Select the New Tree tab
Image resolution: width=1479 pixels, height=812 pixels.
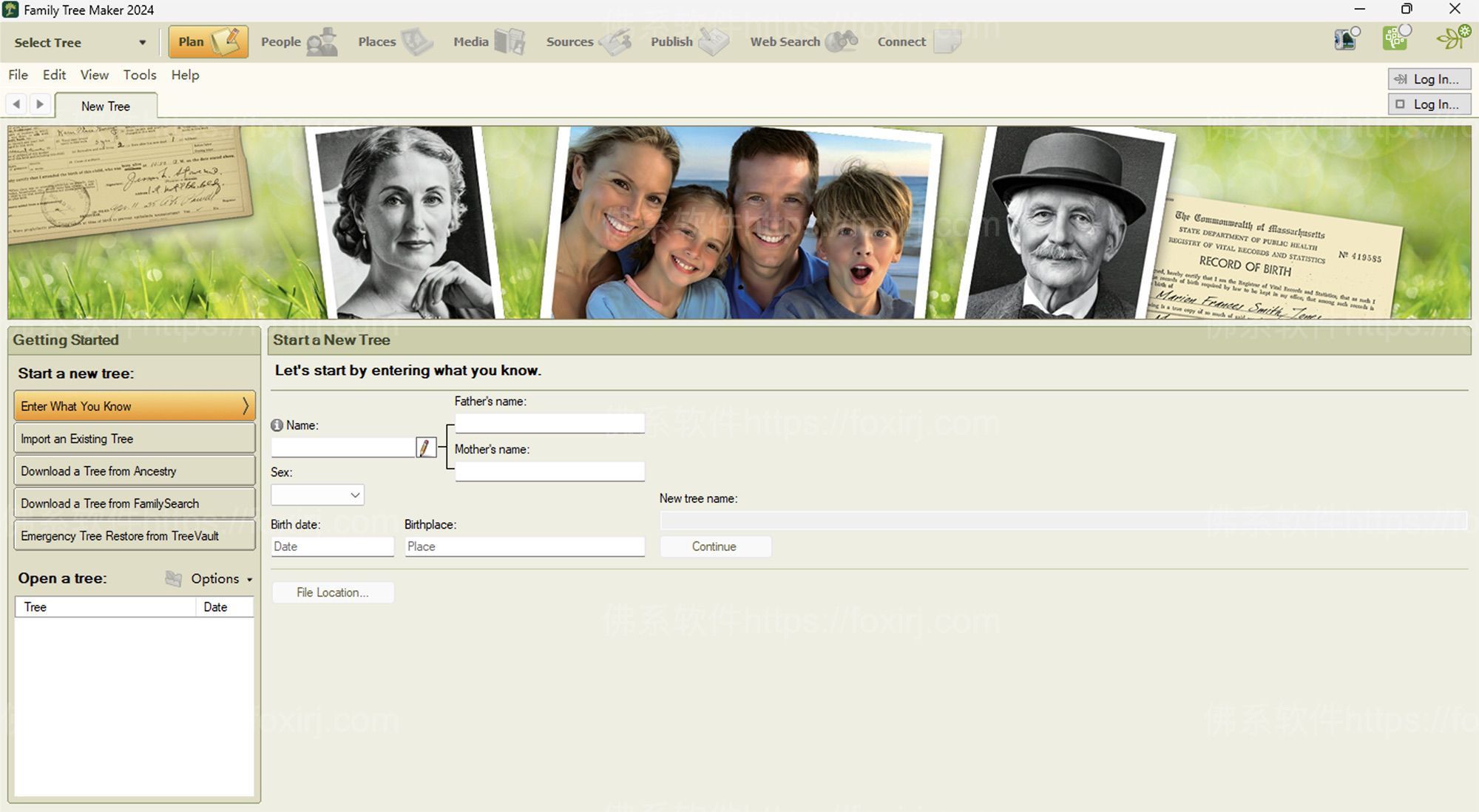[105, 105]
